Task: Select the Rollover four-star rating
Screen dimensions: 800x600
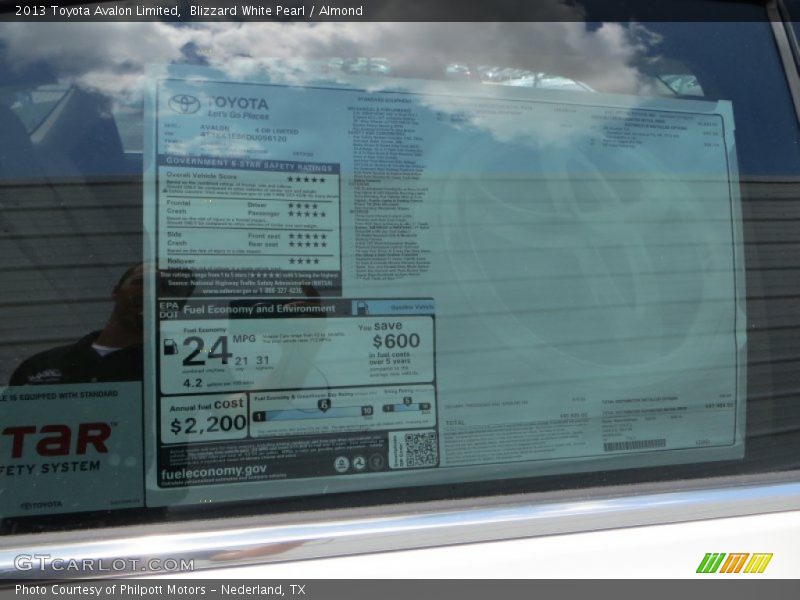Action: (x=302, y=262)
